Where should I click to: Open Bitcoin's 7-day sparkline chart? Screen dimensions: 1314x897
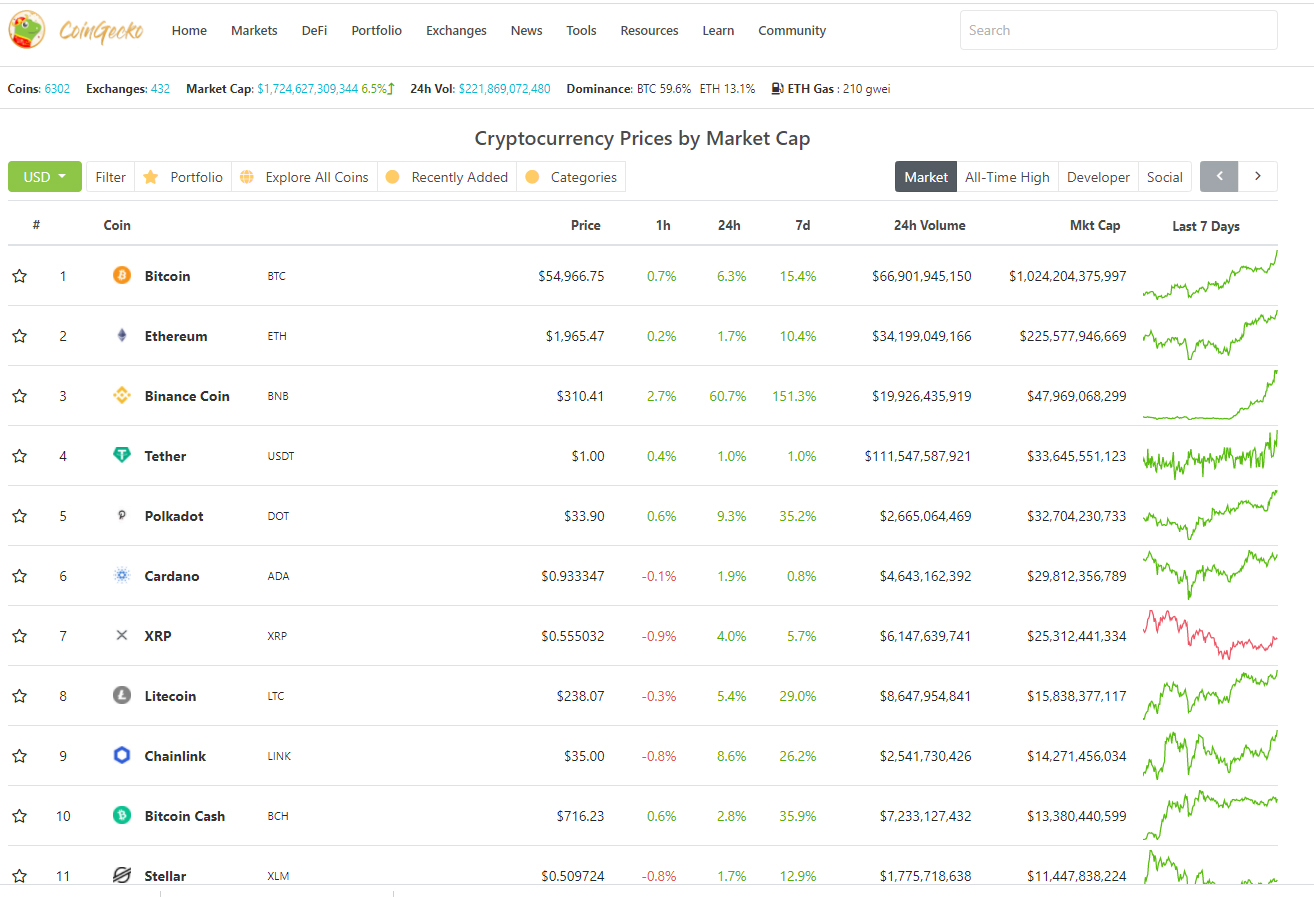[x=1210, y=275]
